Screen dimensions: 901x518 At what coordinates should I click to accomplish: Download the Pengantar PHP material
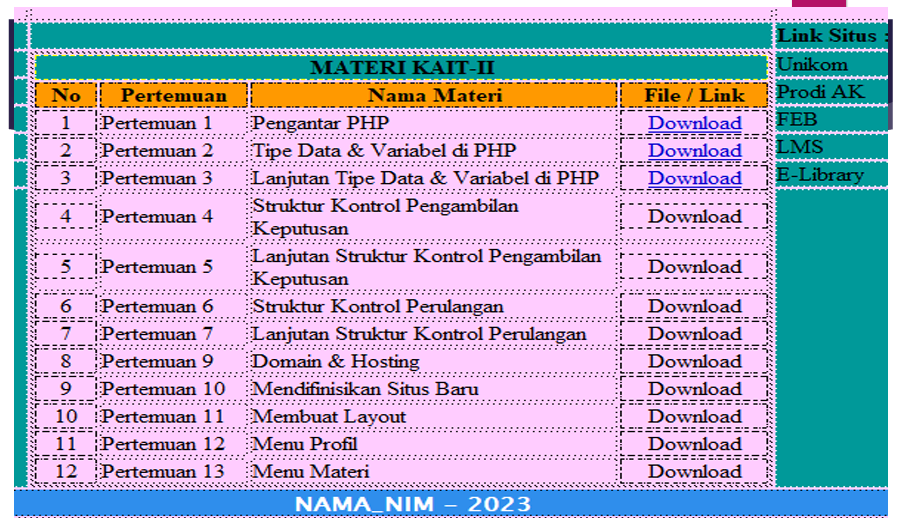click(694, 123)
